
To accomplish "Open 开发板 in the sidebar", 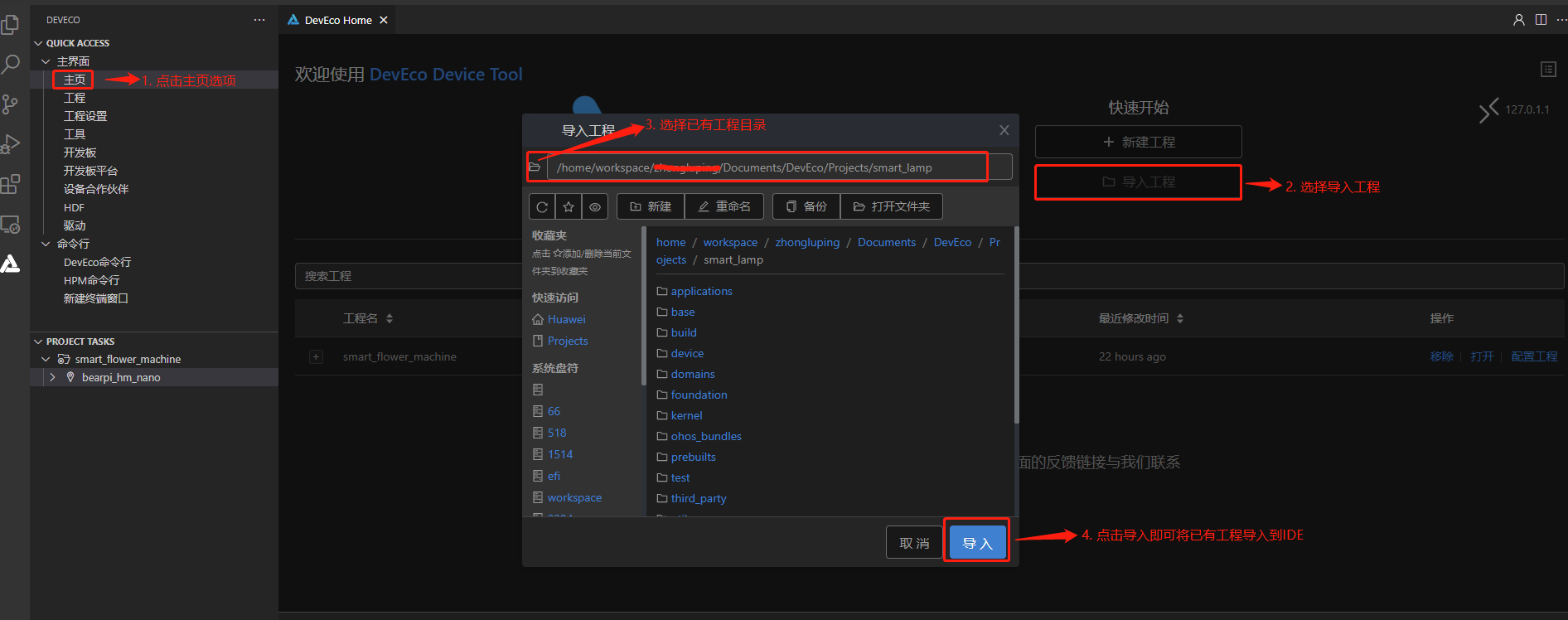I will tap(80, 153).
